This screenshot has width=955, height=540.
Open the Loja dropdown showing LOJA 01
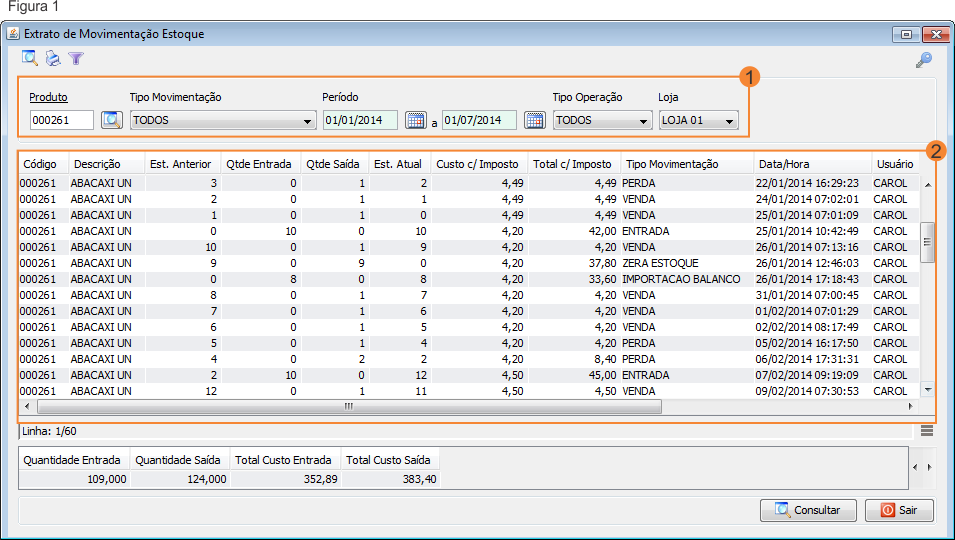pos(699,120)
